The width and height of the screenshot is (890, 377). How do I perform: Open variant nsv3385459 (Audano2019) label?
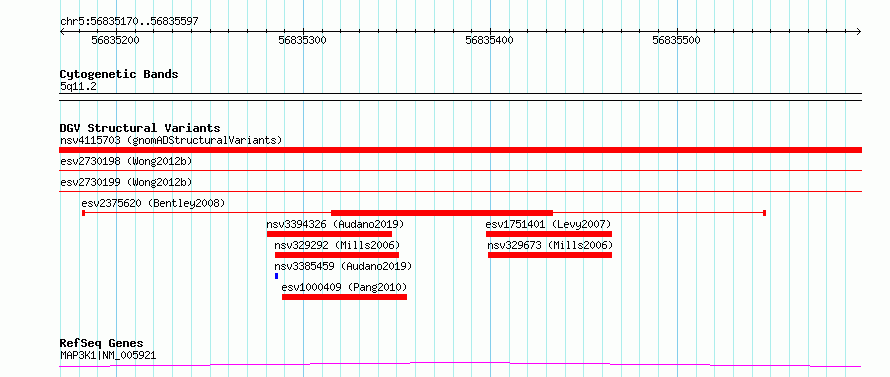coord(343,266)
